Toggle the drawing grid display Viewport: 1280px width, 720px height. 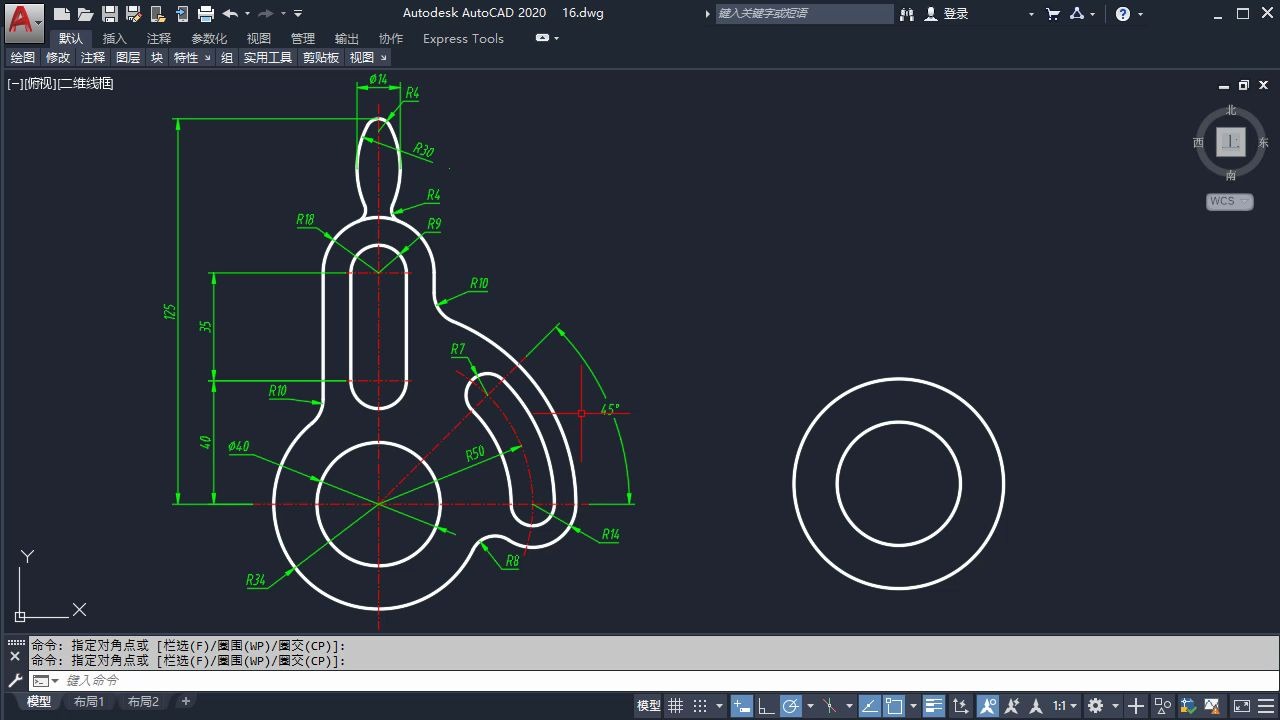(676, 705)
